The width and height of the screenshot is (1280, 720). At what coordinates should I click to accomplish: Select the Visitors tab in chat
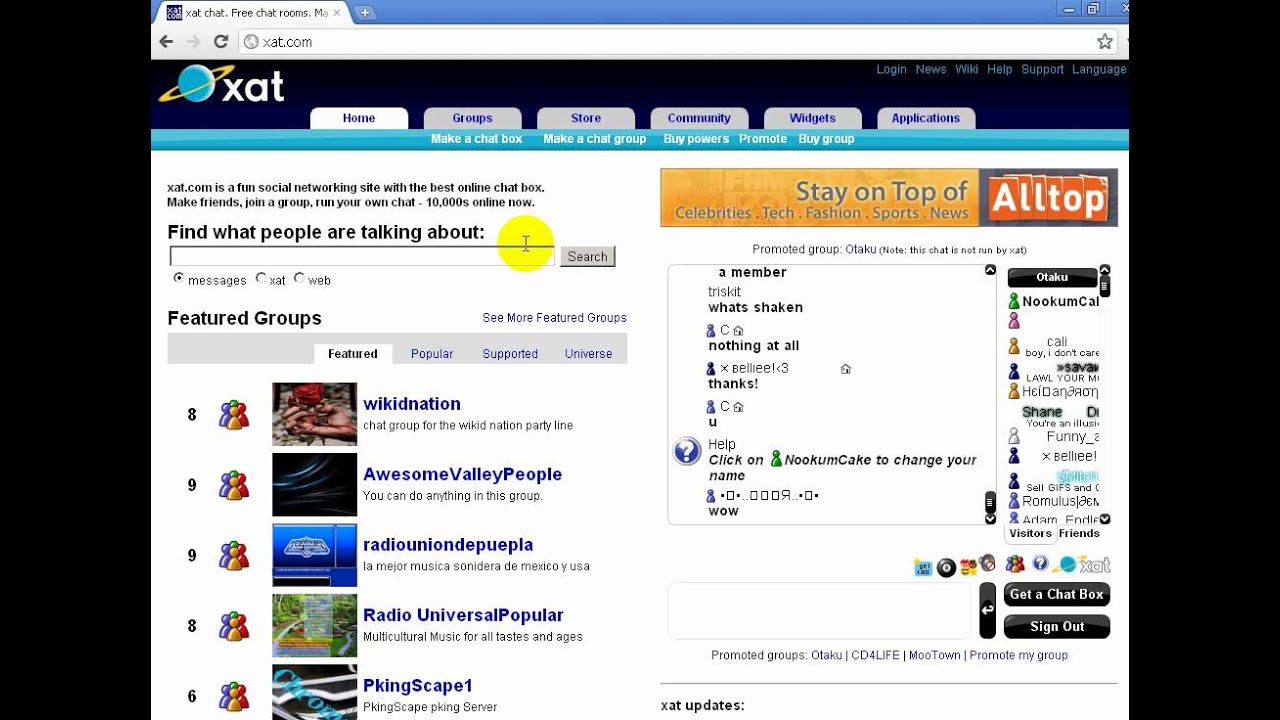coord(1031,534)
